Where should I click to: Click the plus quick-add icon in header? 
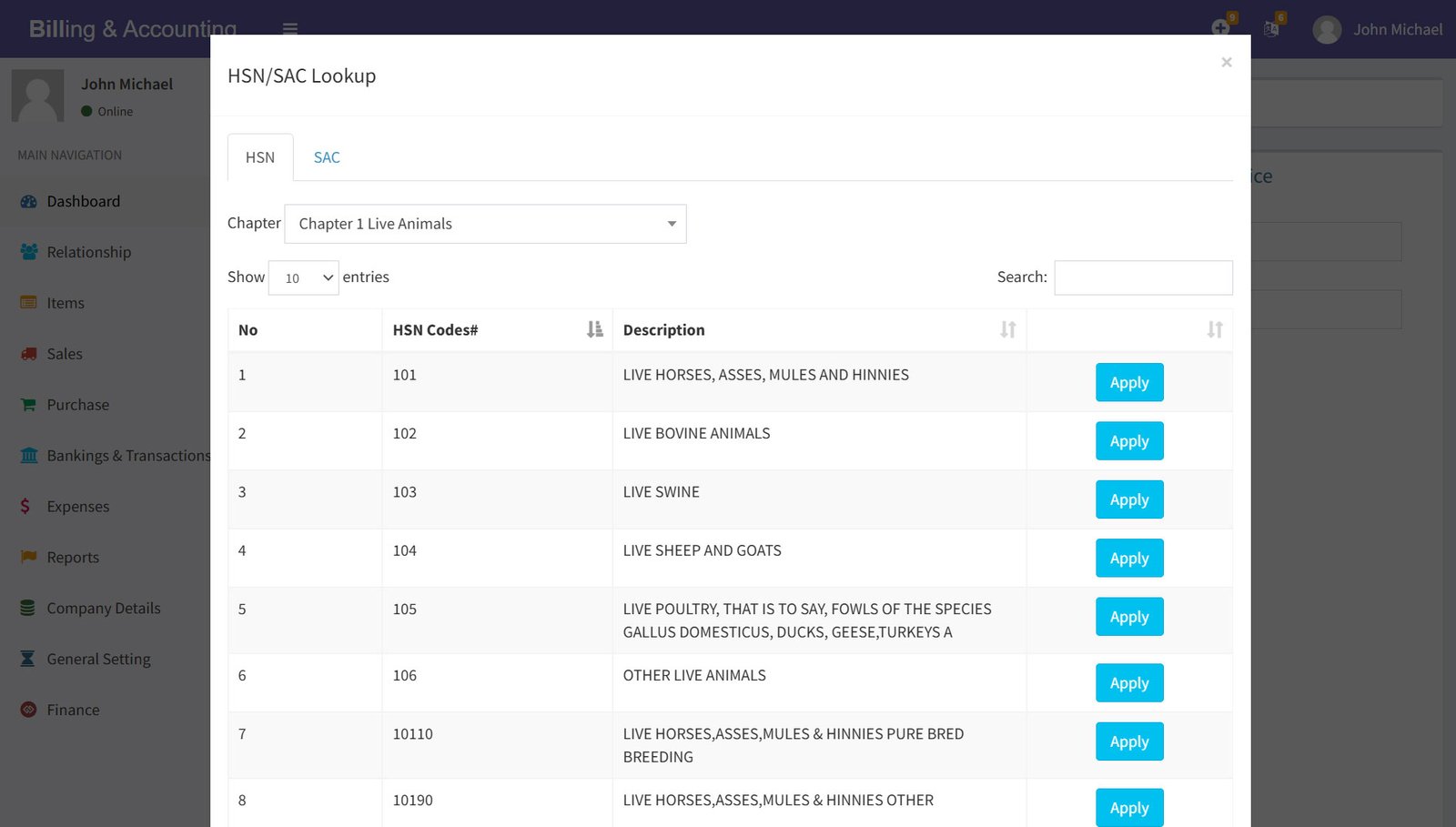tap(1220, 28)
